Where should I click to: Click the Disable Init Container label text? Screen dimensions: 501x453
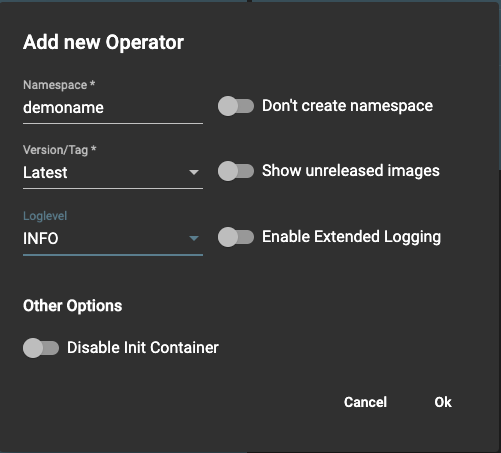point(143,348)
